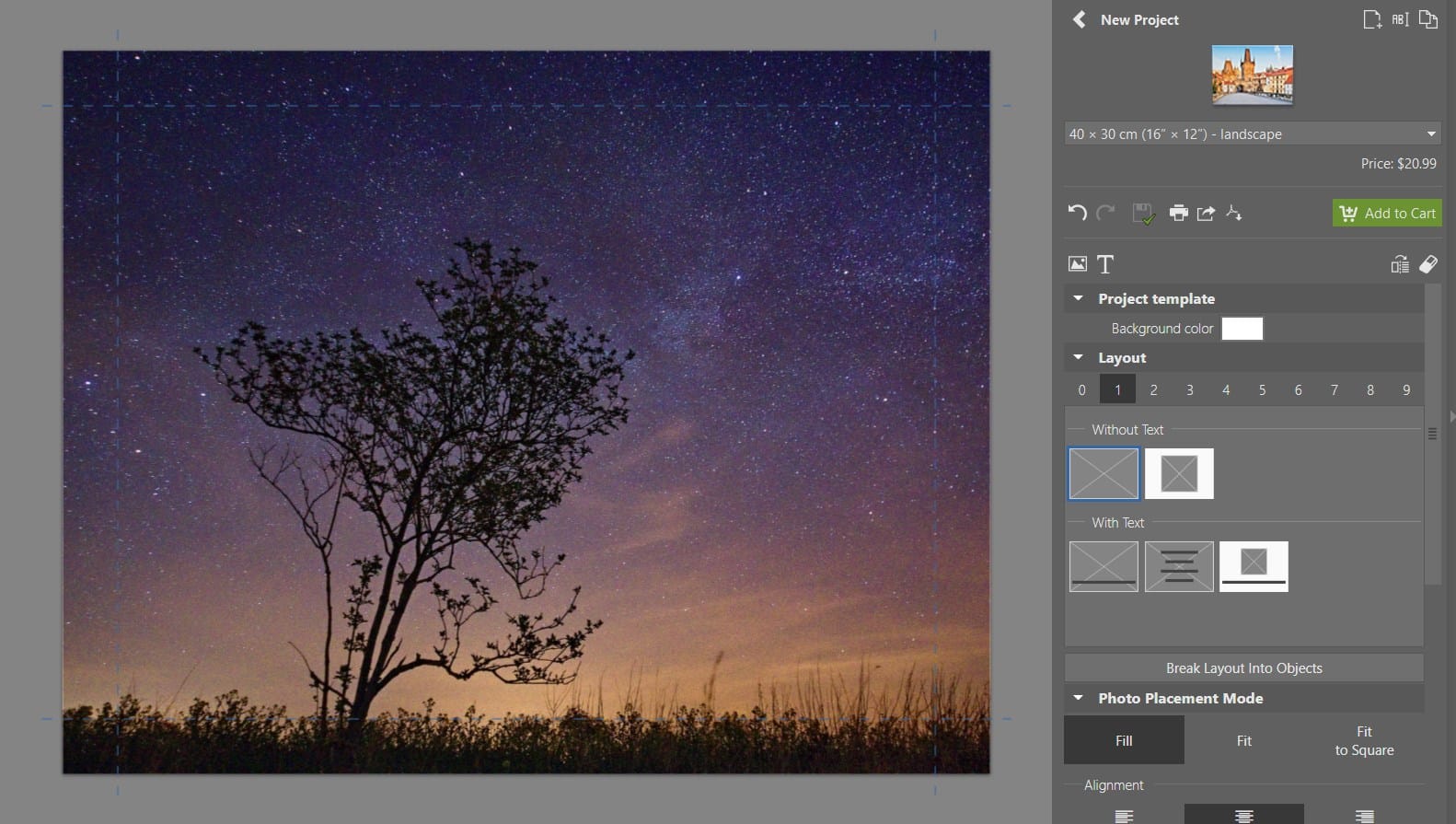
Task: Collapse the Photo Placement Mode section
Action: point(1078,698)
